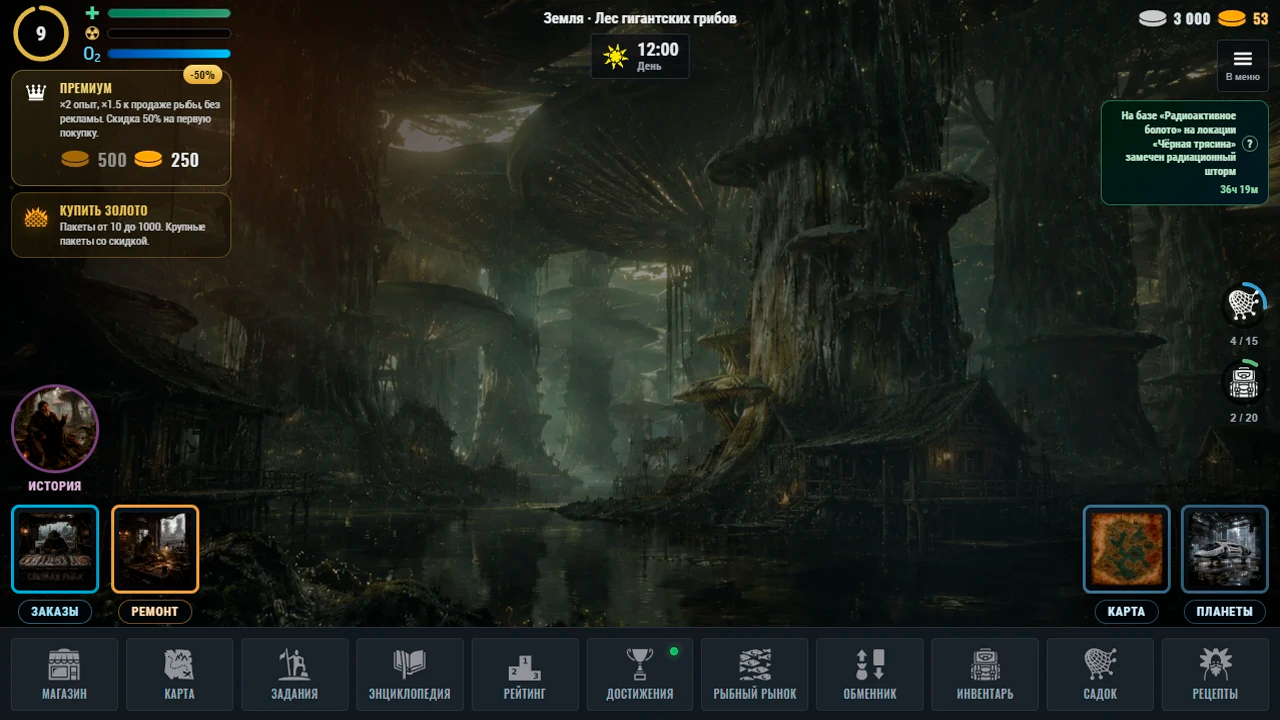Screen dimensions: 1280x720
Task: Click the location title Лес гигантских грибов
Action: pos(666,18)
